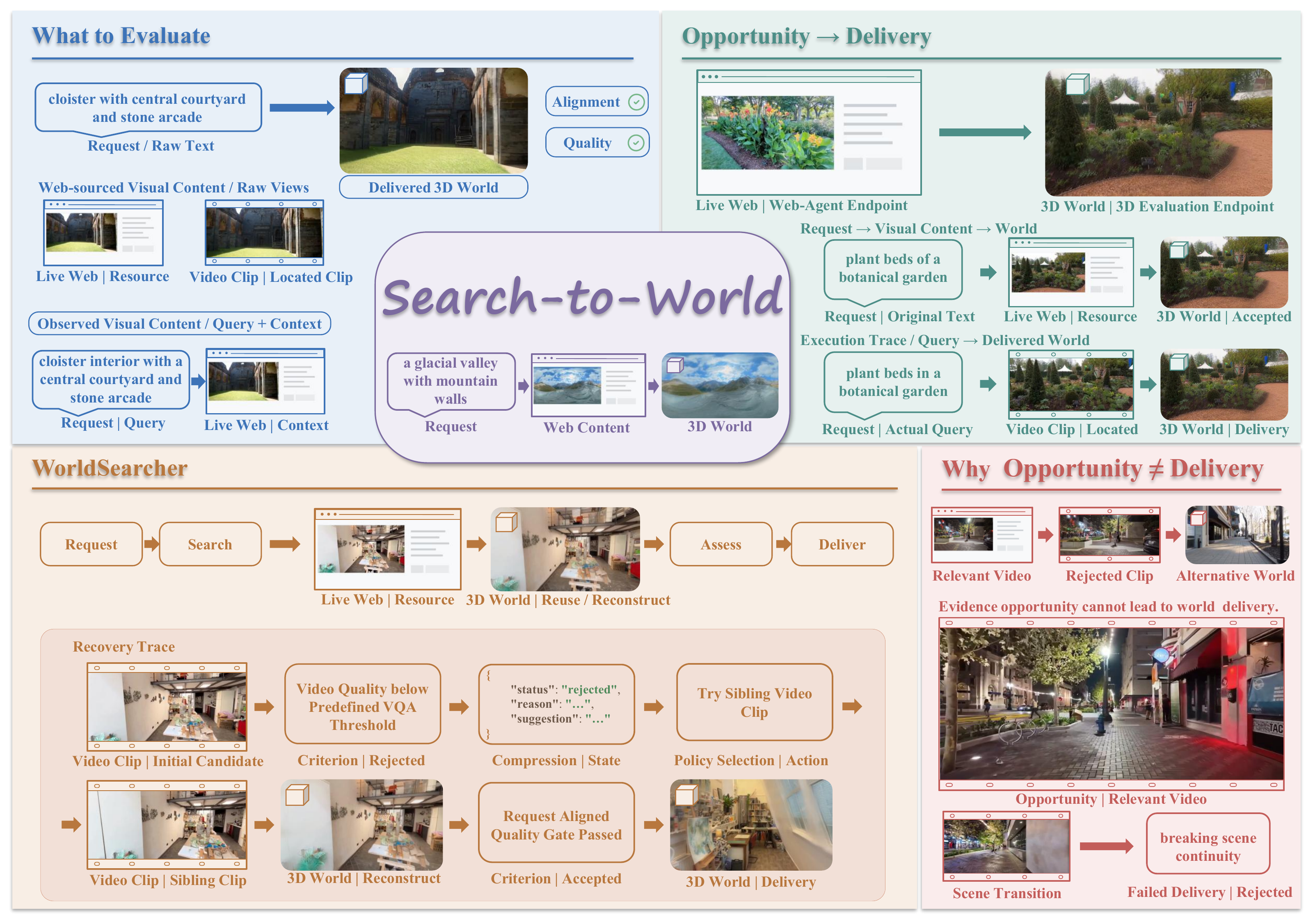Open the Scene Transition thumbnail
1313x924 pixels.
pyautogui.click(x=1006, y=846)
